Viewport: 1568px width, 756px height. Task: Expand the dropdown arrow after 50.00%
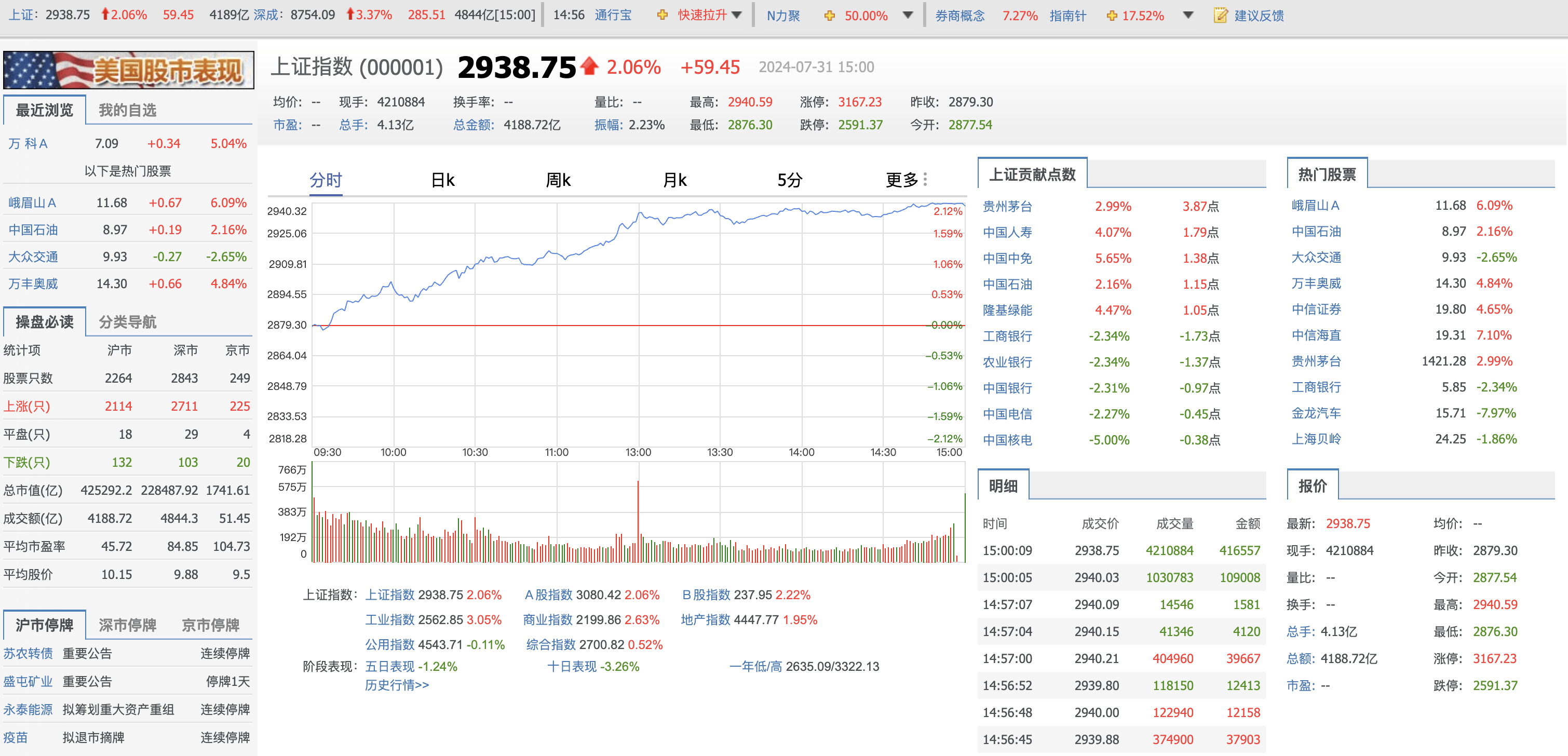[908, 15]
